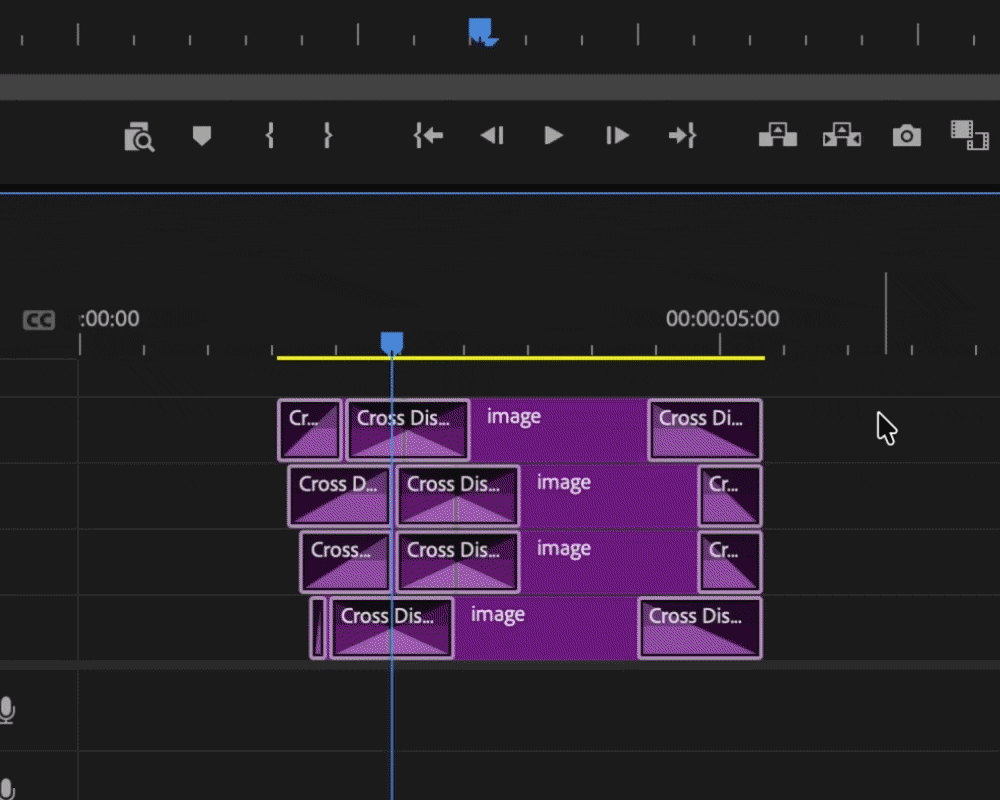Select "Cross Dis..." transition on second track
This screenshot has height=800, width=1000.
click(x=458, y=496)
